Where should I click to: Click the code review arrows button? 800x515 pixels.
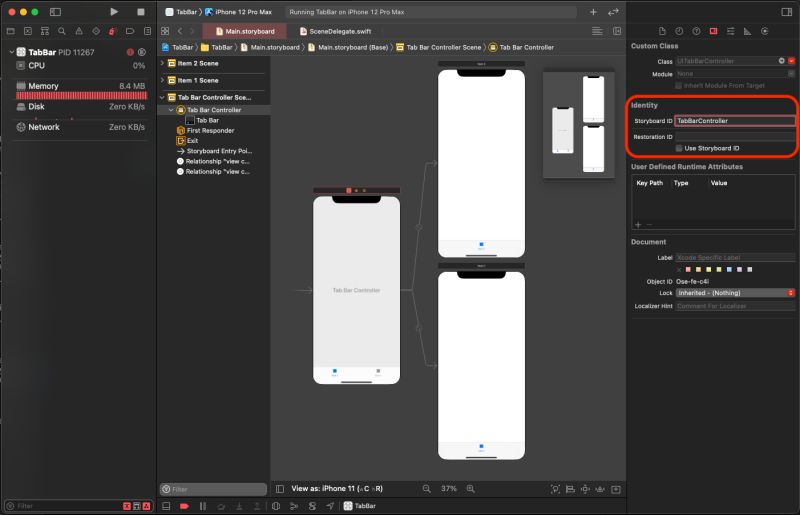pos(613,12)
